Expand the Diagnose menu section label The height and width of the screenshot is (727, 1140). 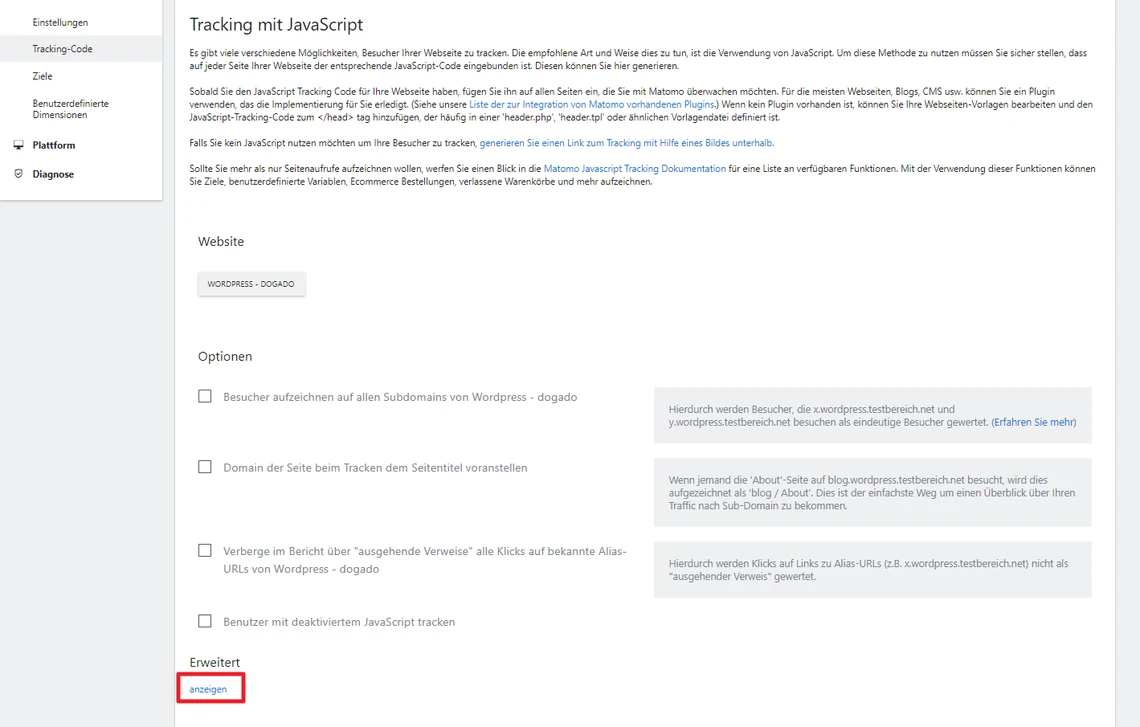[53, 174]
